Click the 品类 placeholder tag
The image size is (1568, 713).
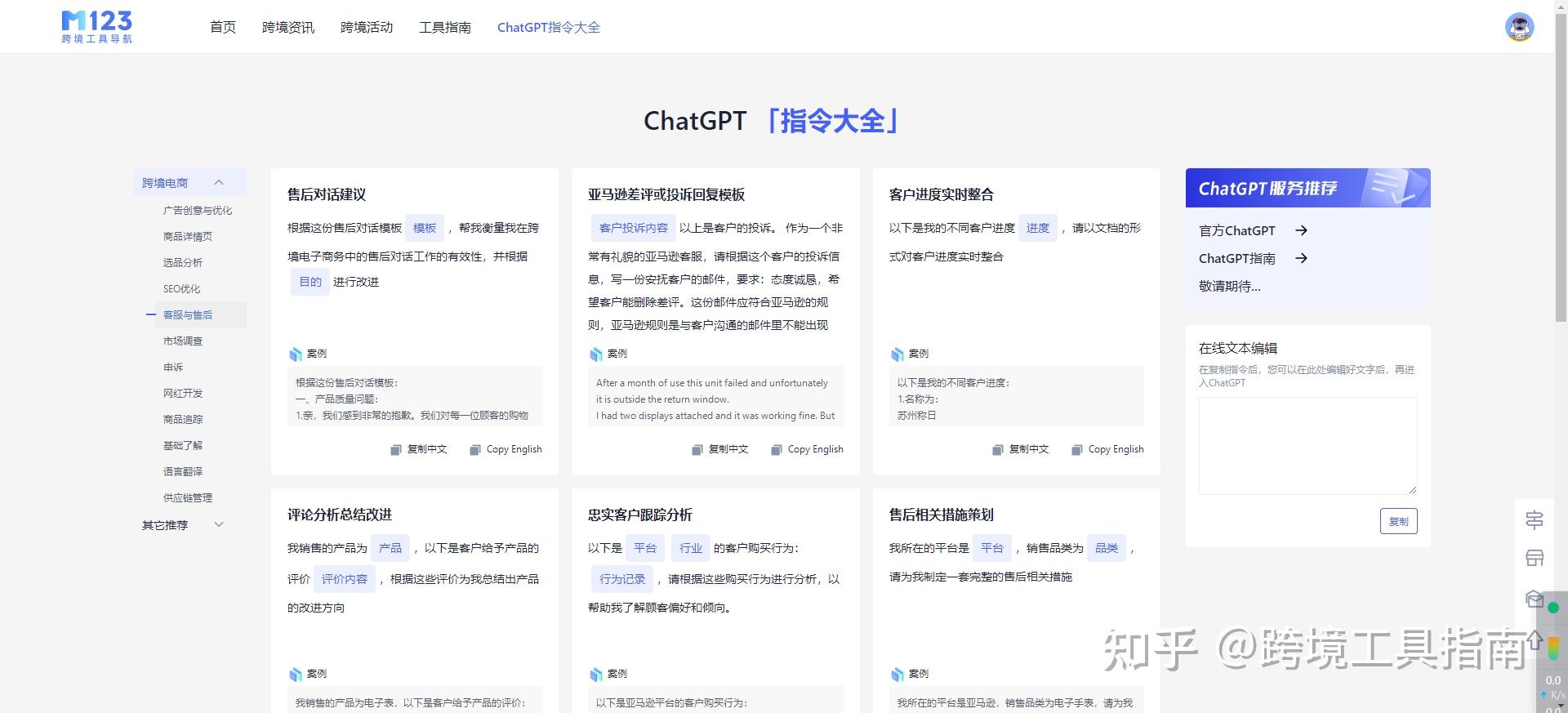point(1107,548)
